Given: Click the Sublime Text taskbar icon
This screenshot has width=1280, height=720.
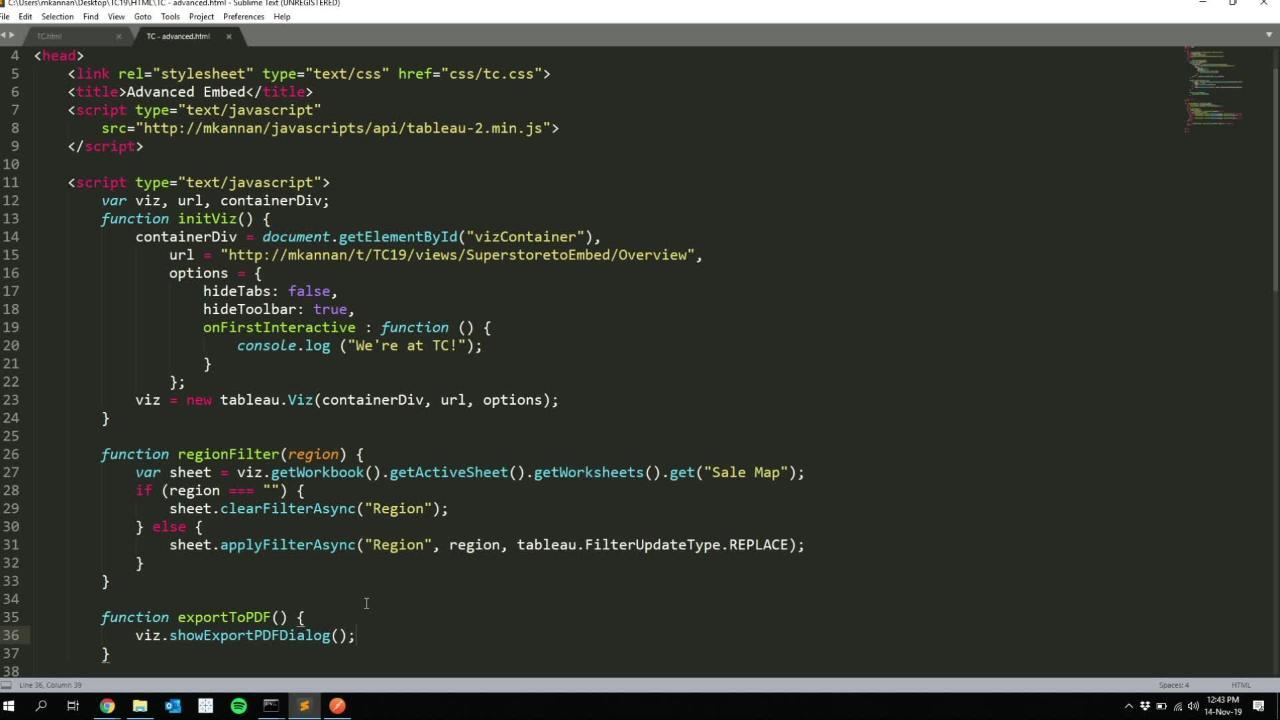Looking at the screenshot, I should pos(304,706).
